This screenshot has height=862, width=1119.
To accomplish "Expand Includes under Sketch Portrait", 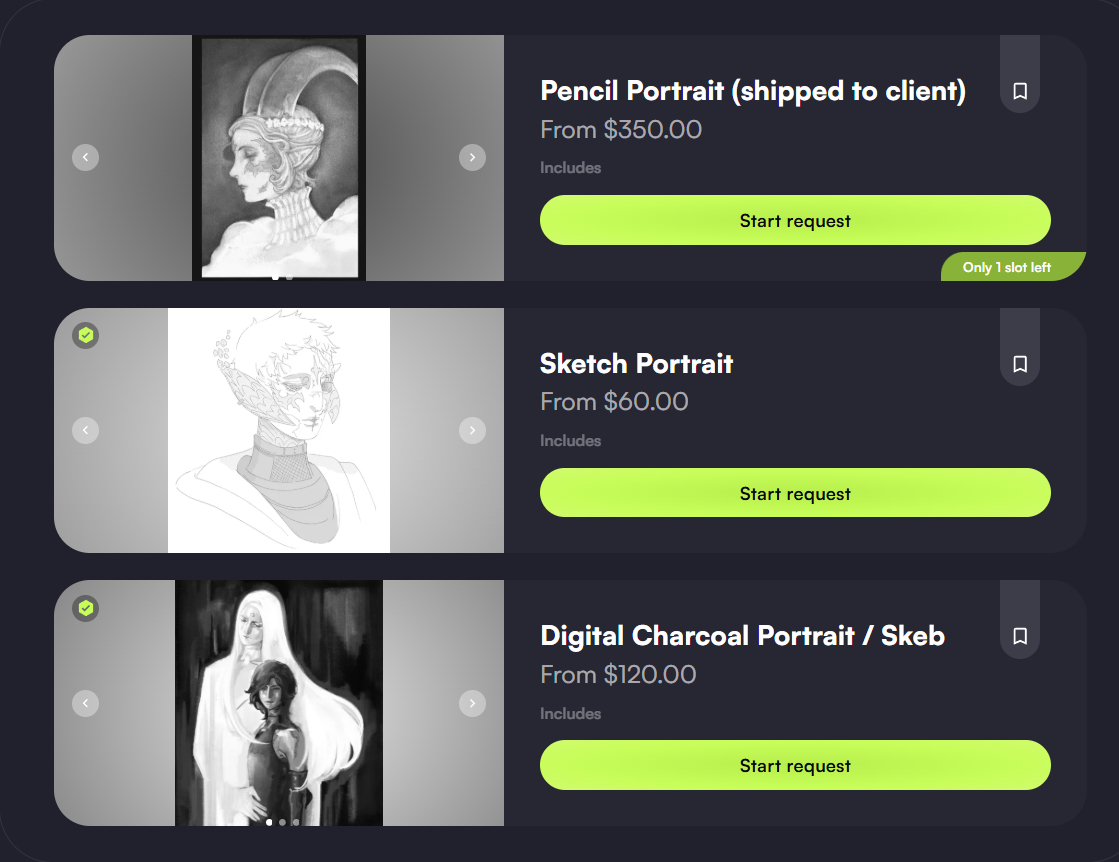I will pyautogui.click(x=571, y=441).
